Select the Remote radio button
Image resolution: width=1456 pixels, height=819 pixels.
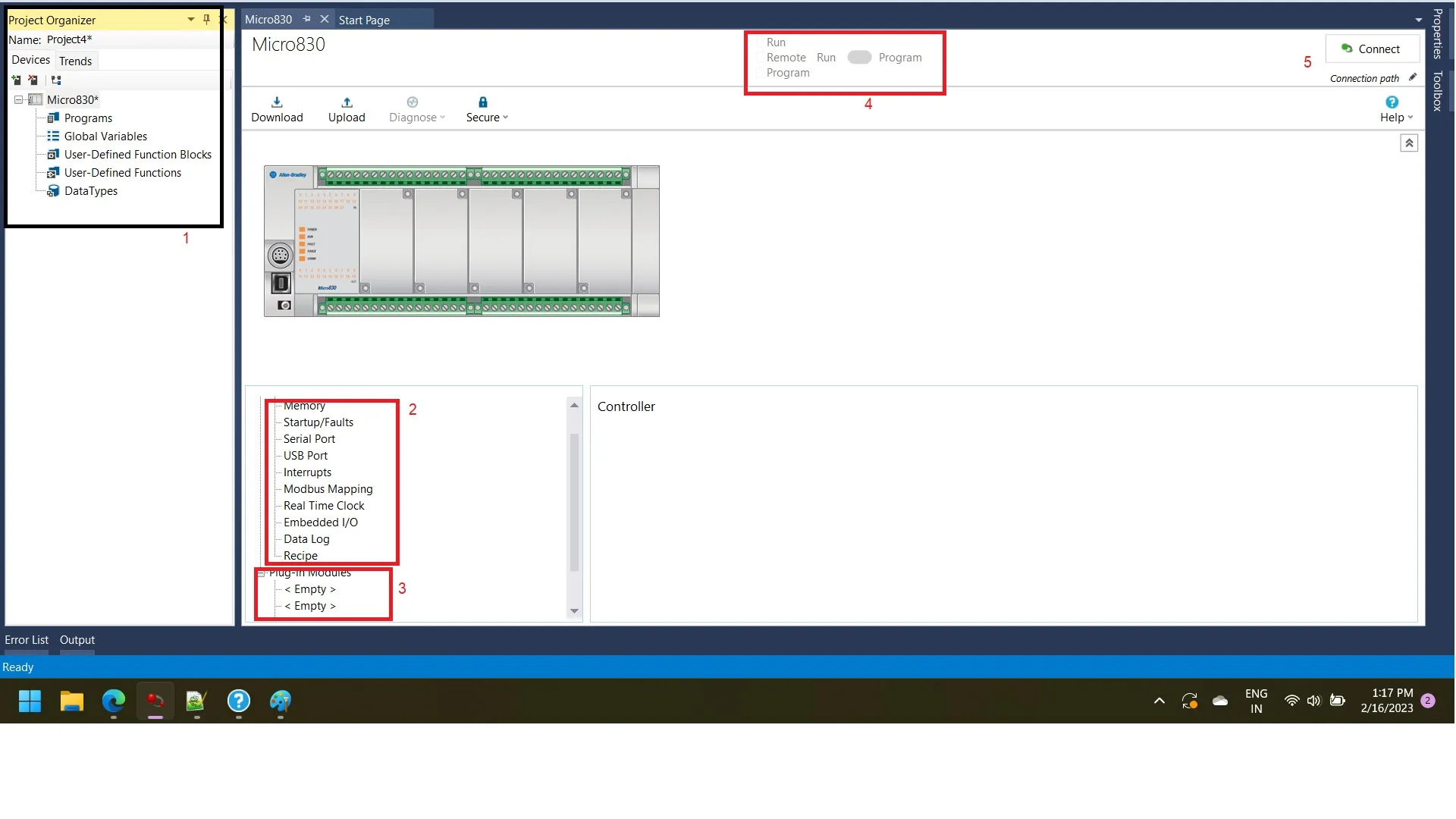click(761, 57)
